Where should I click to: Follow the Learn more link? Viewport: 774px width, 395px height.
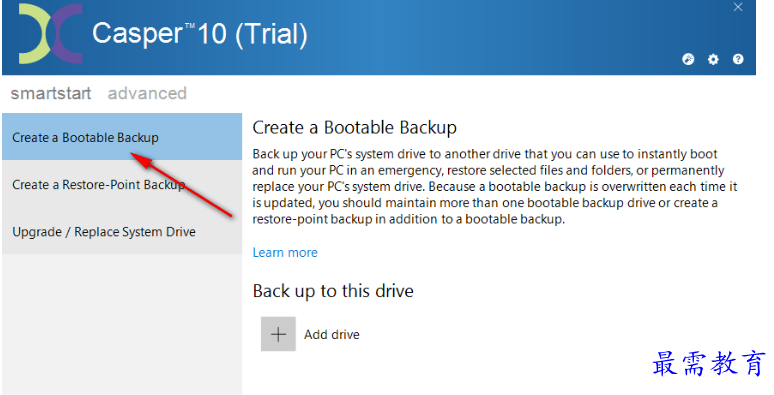pyautogui.click(x=285, y=253)
